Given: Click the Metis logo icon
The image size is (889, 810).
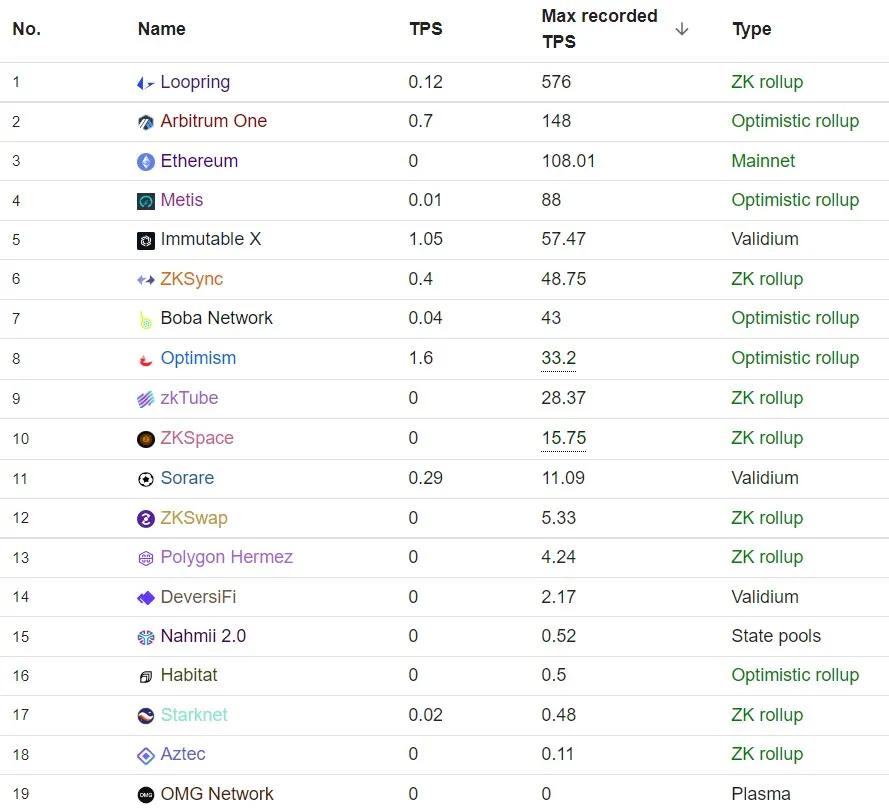Looking at the screenshot, I should click(x=146, y=201).
